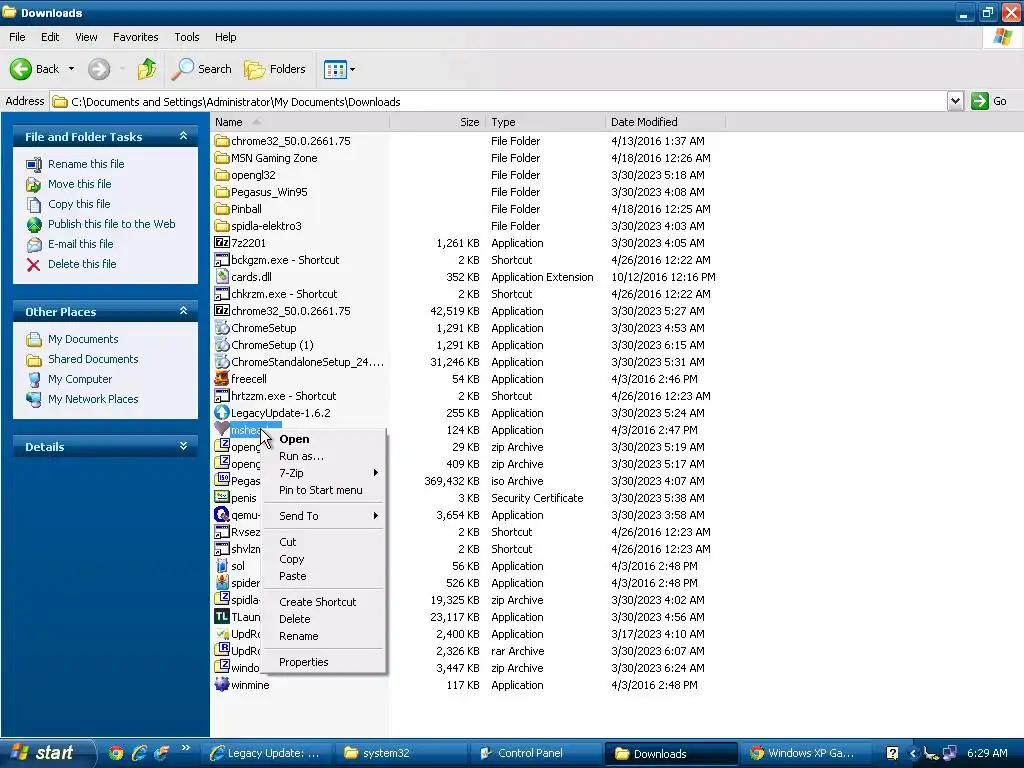1024x768 pixels.
Task: Open My Network Places link
Action: coord(93,399)
